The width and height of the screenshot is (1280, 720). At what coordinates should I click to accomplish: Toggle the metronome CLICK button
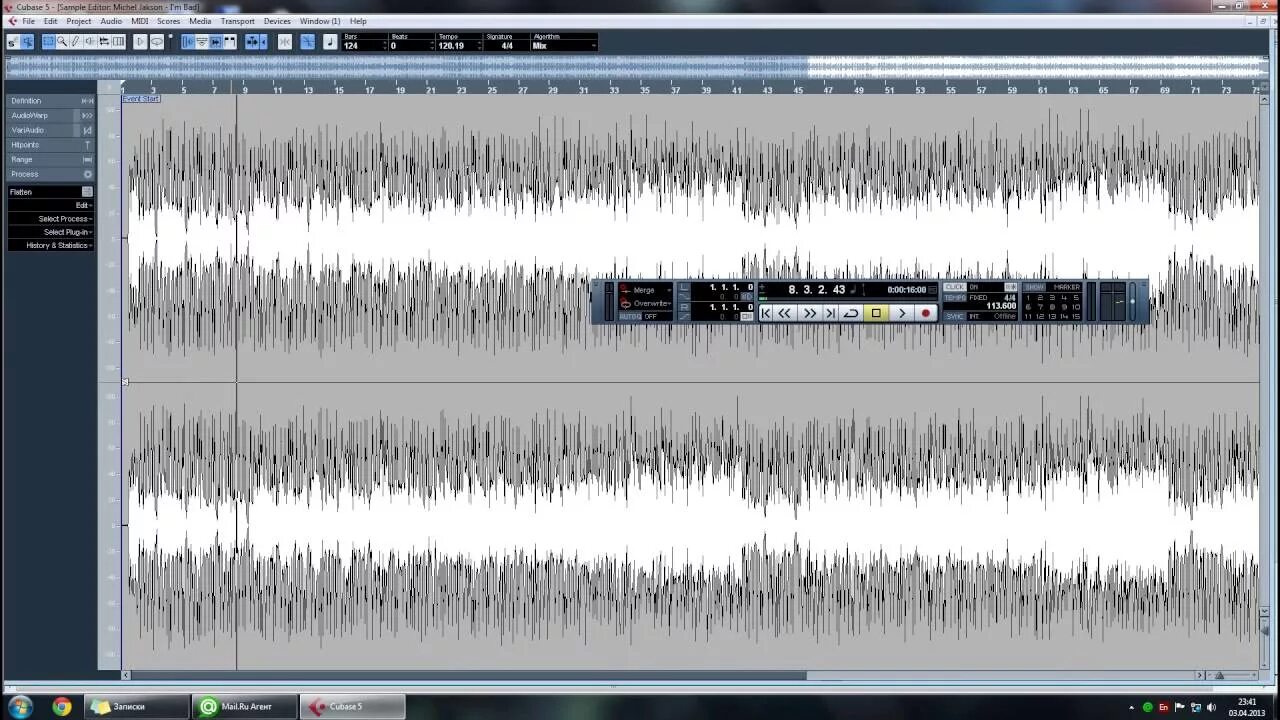tap(955, 287)
